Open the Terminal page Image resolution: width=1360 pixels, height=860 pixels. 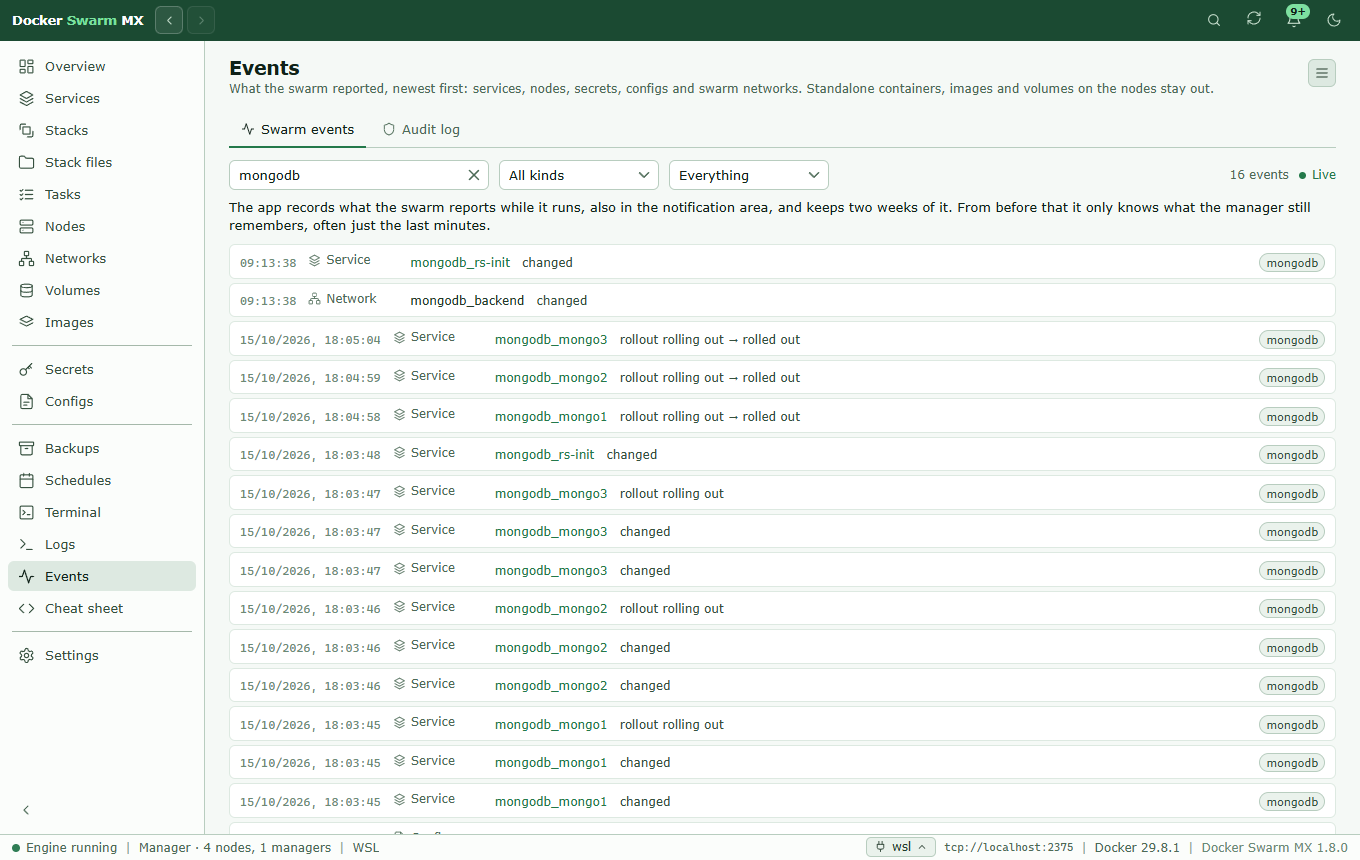pyautogui.click(x=102, y=512)
